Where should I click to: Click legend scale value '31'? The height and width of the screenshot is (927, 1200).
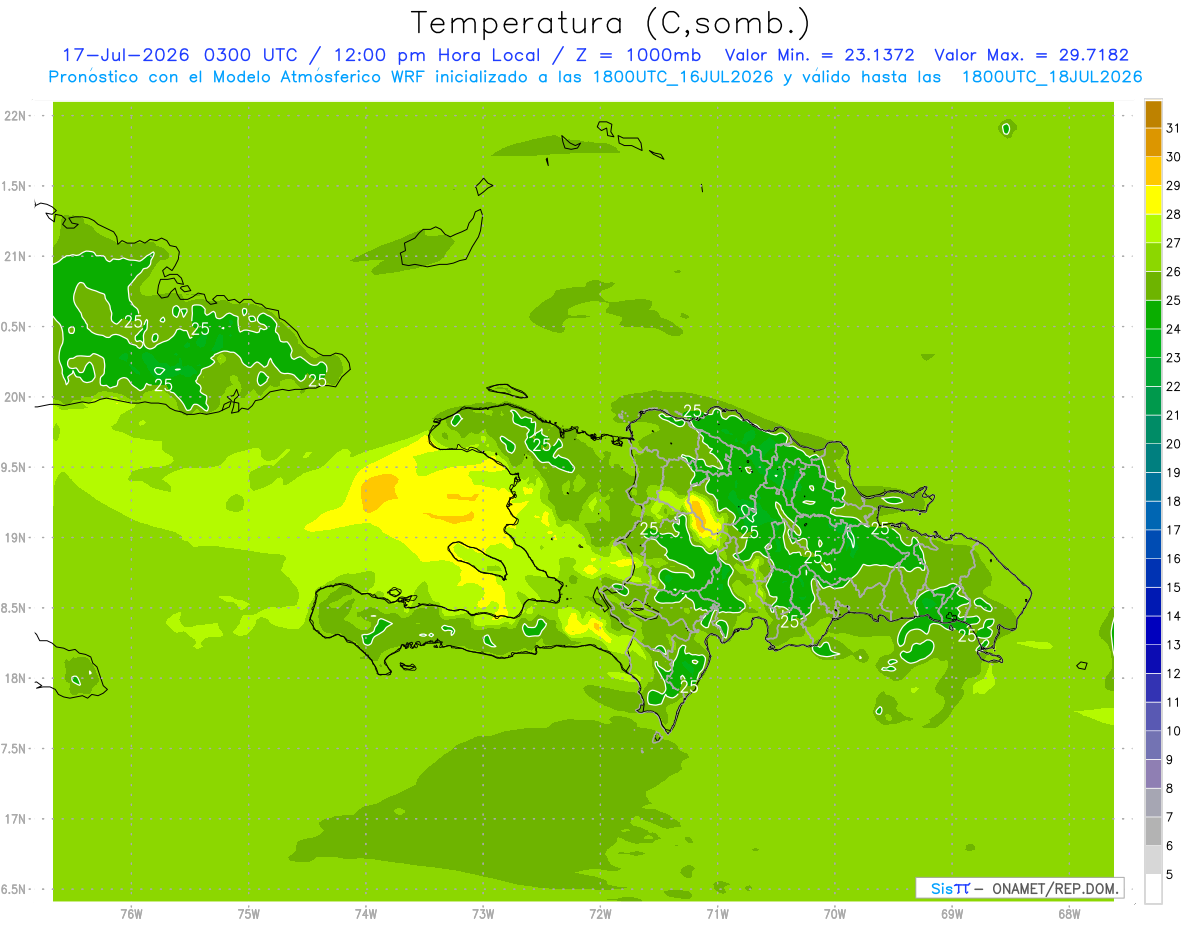click(x=1173, y=128)
